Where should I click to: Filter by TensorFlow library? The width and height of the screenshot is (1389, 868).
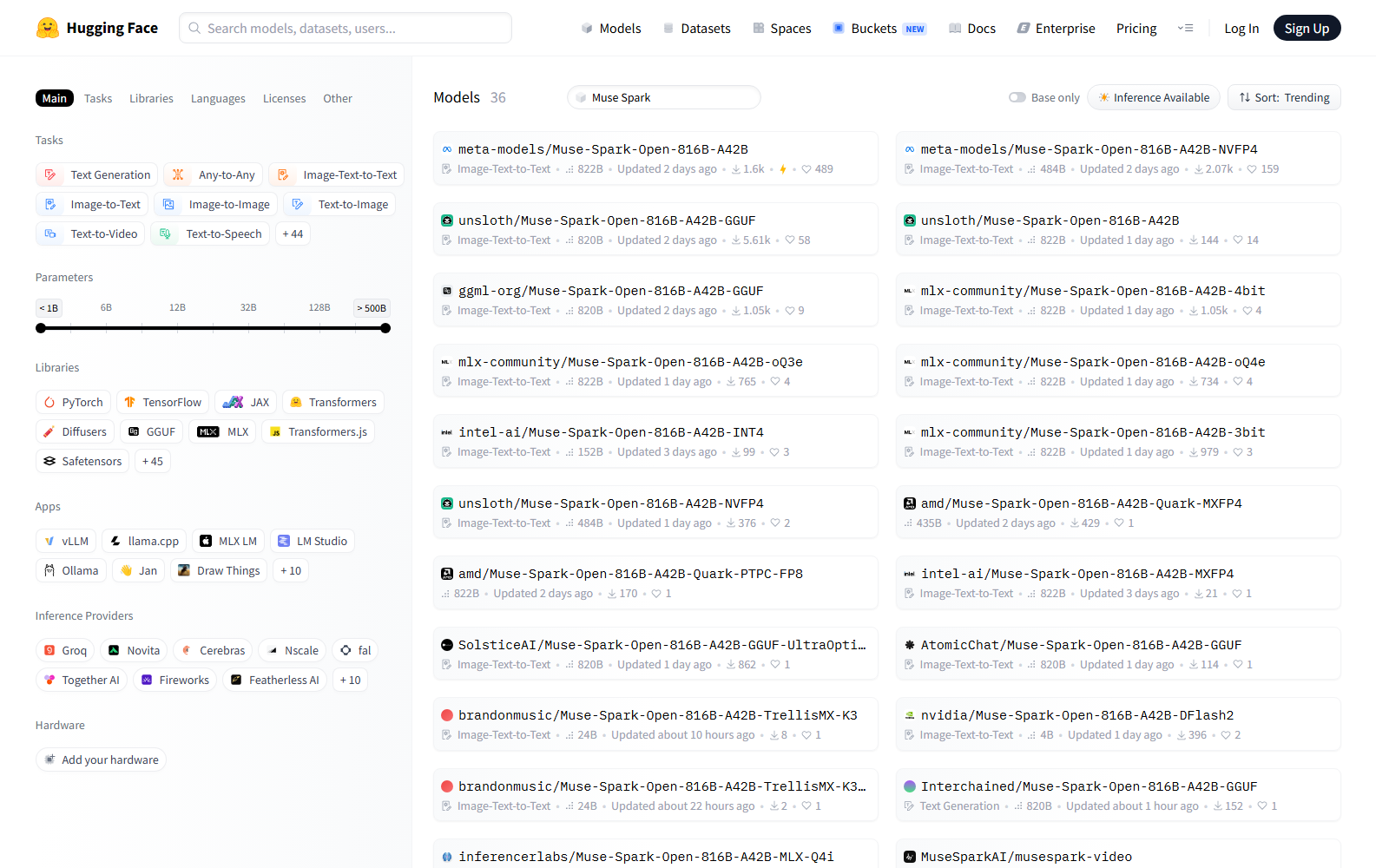pyautogui.click(x=162, y=402)
